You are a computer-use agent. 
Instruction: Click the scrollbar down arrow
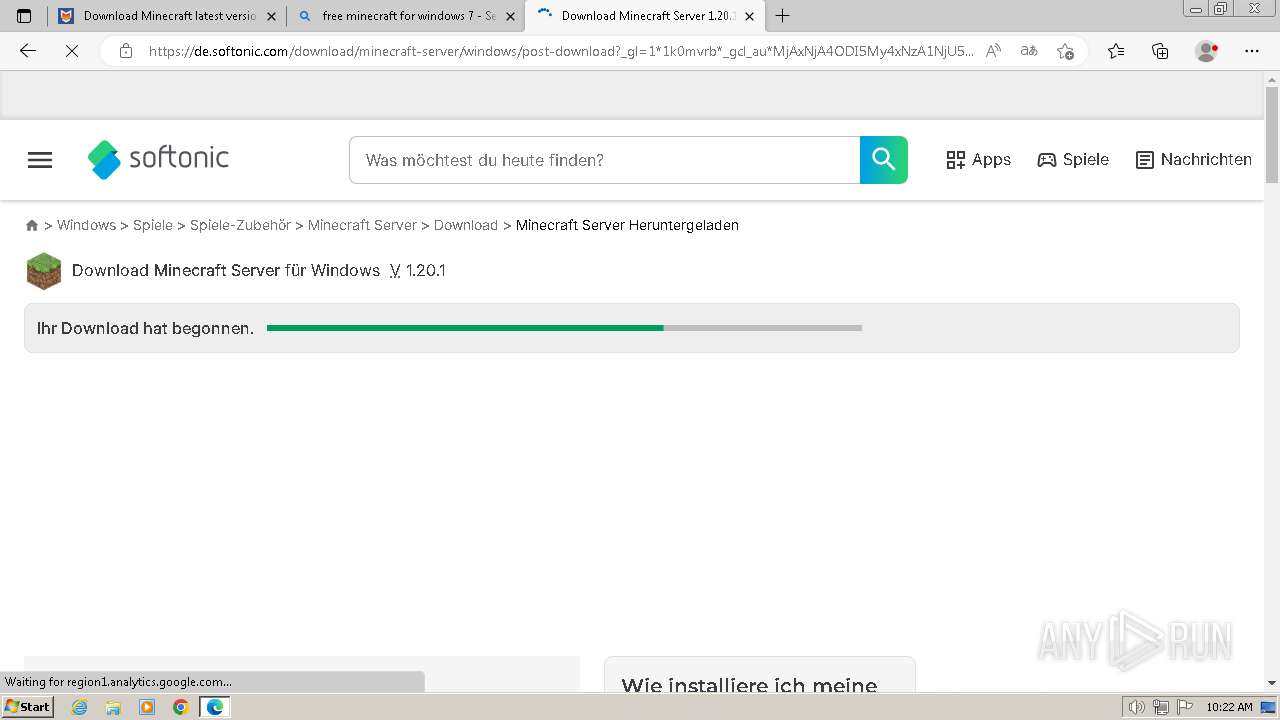click(1272, 682)
